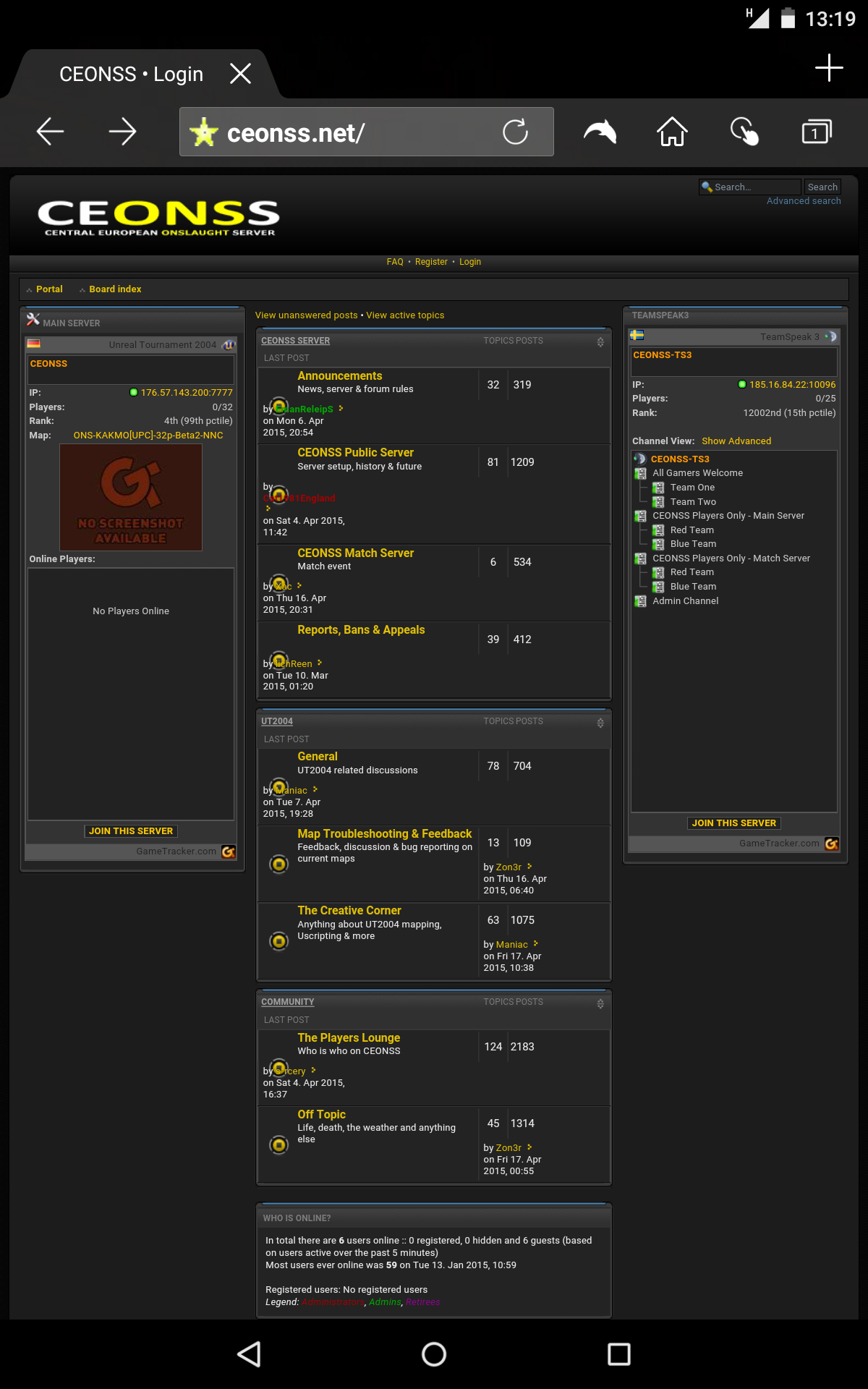Tap the browser forward arrow
Viewport: 868px width, 1389px height.
[122, 132]
